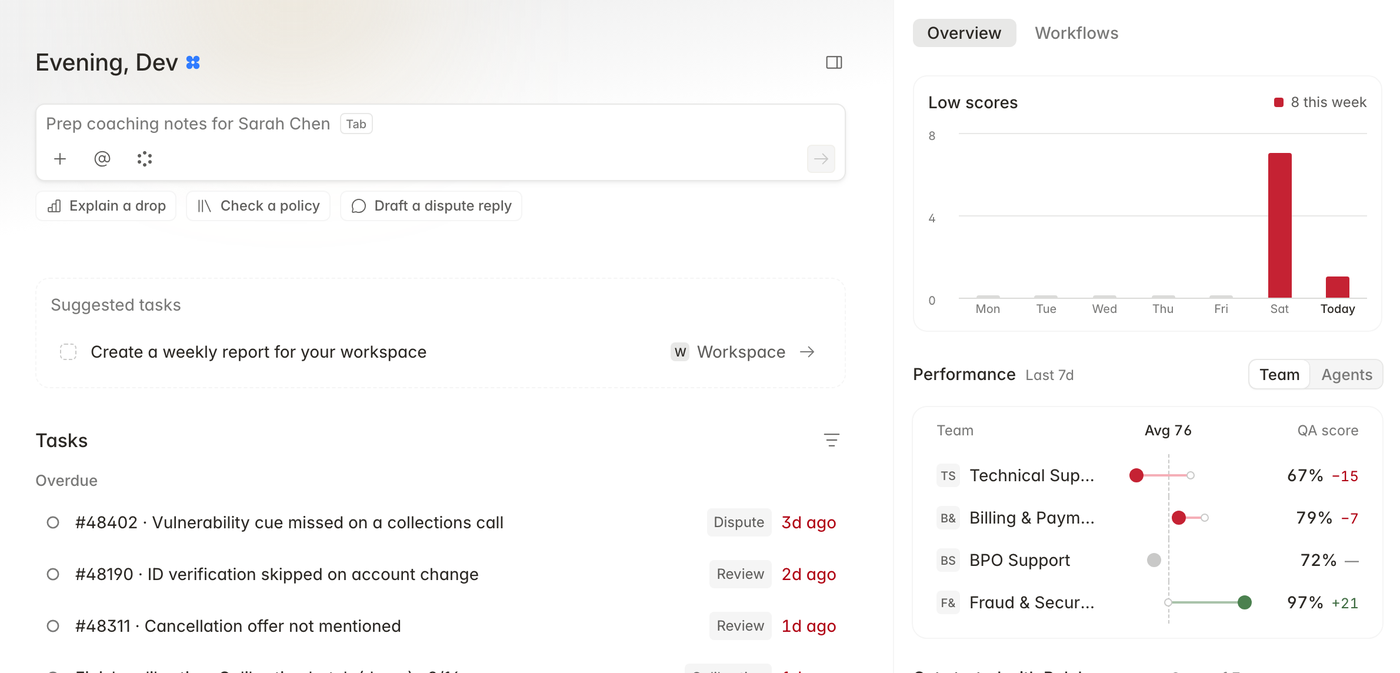1400x673 pixels.
Task: Open weekly report task arrow
Action: 807,352
